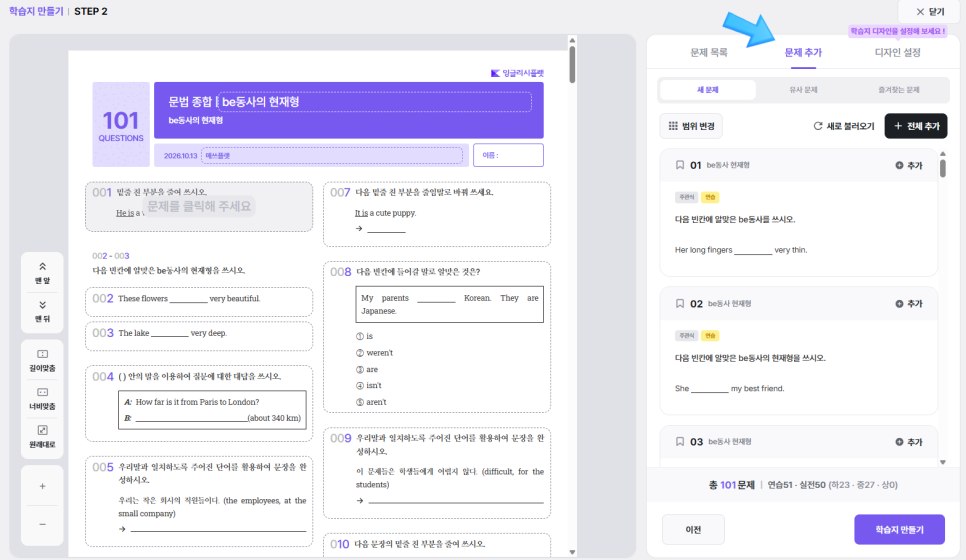This screenshot has width=966, height=560.
Task: Click question list scrollbar down arrow
Action: [x=943, y=462]
